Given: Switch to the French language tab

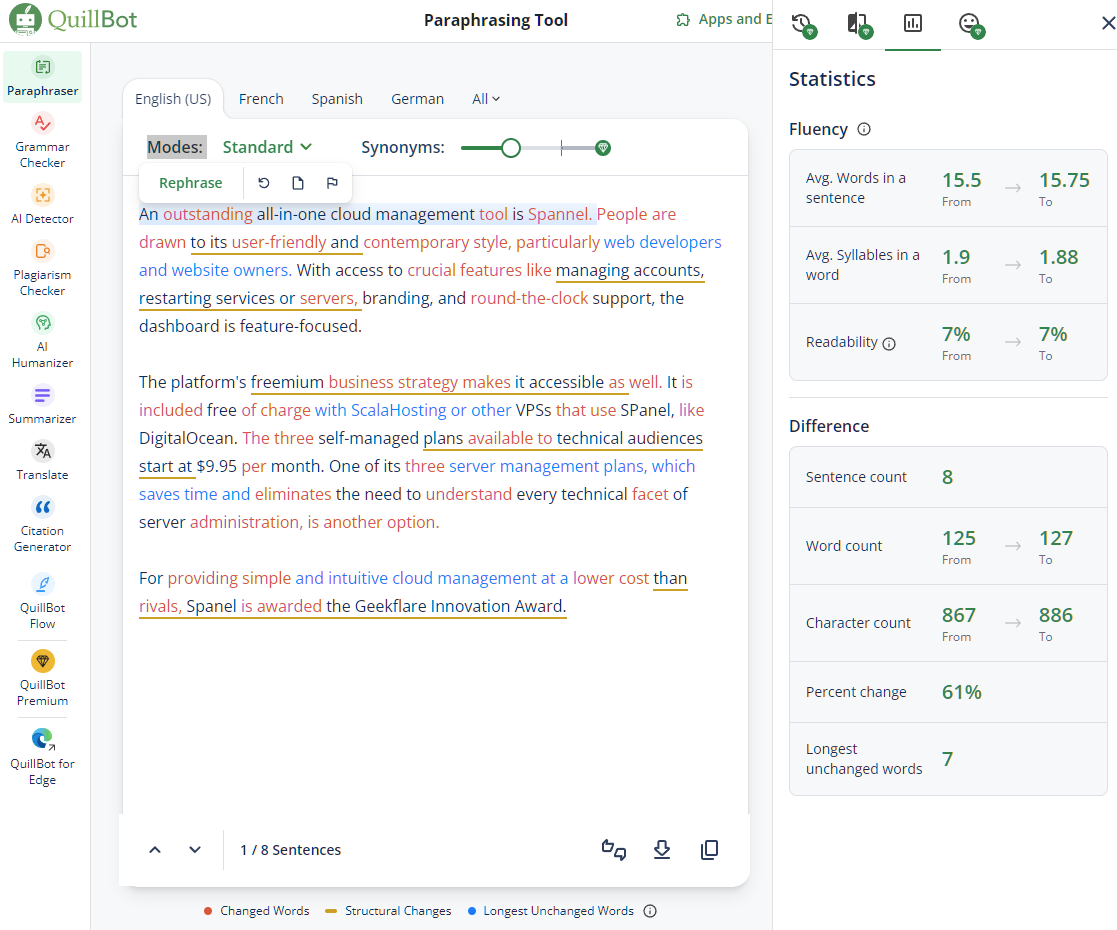Looking at the screenshot, I should 261,99.
